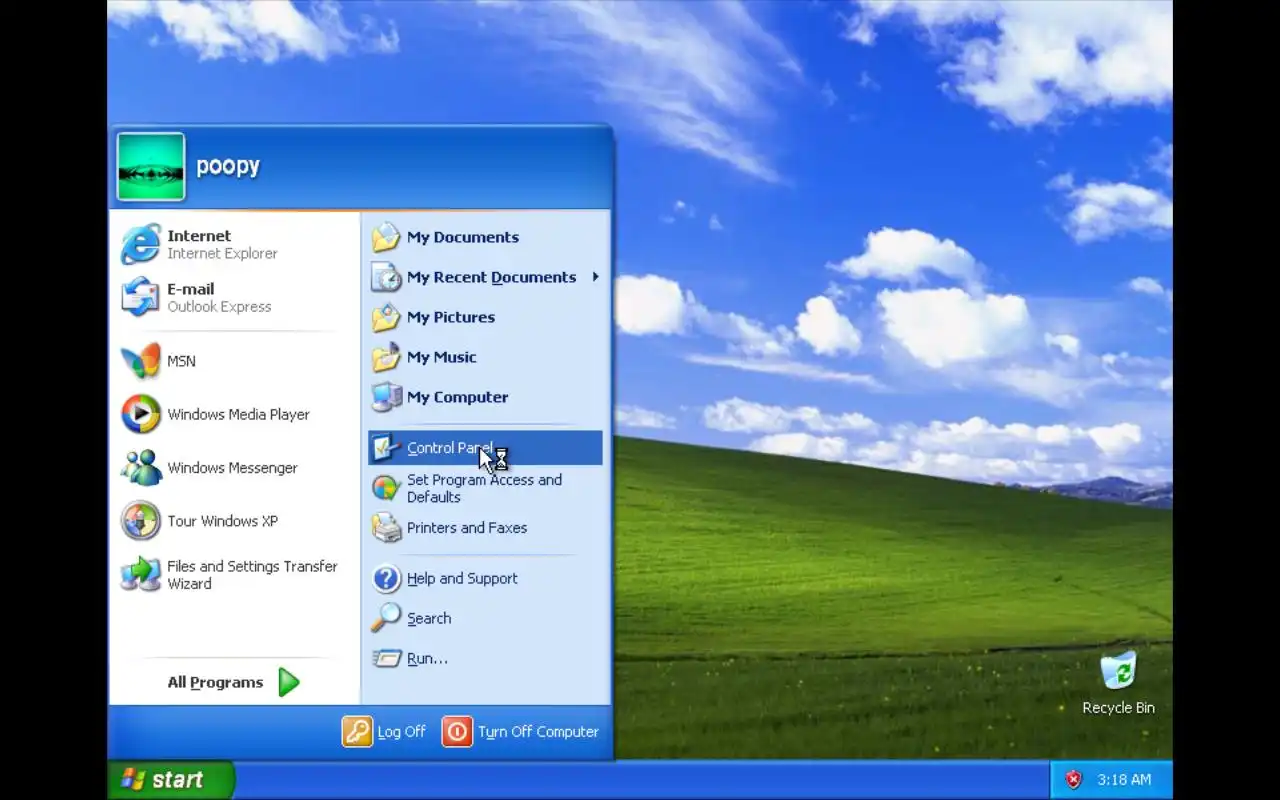This screenshot has height=800, width=1280.
Task: Select the My Documents text label
Action: click(x=463, y=237)
